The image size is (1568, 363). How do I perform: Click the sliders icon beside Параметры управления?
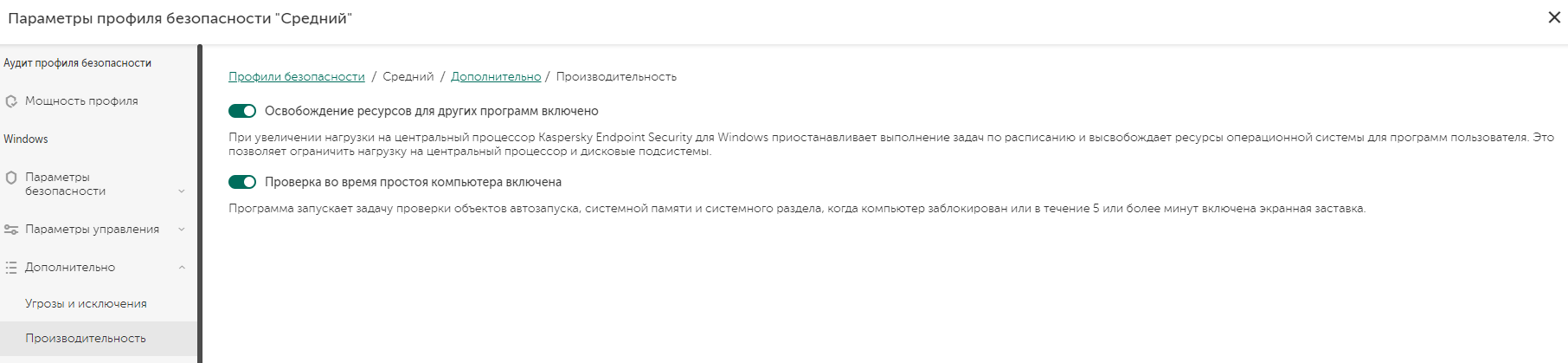coord(11,230)
